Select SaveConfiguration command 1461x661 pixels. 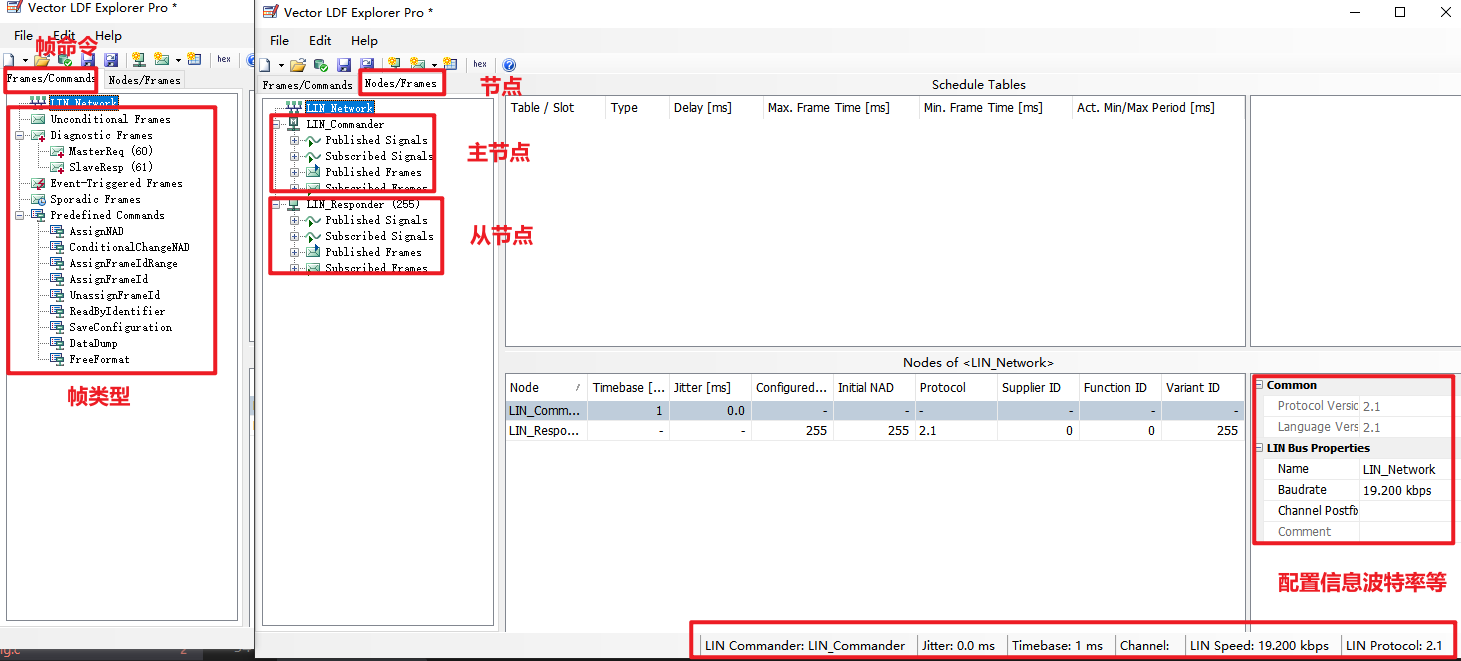(x=120, y=327)
